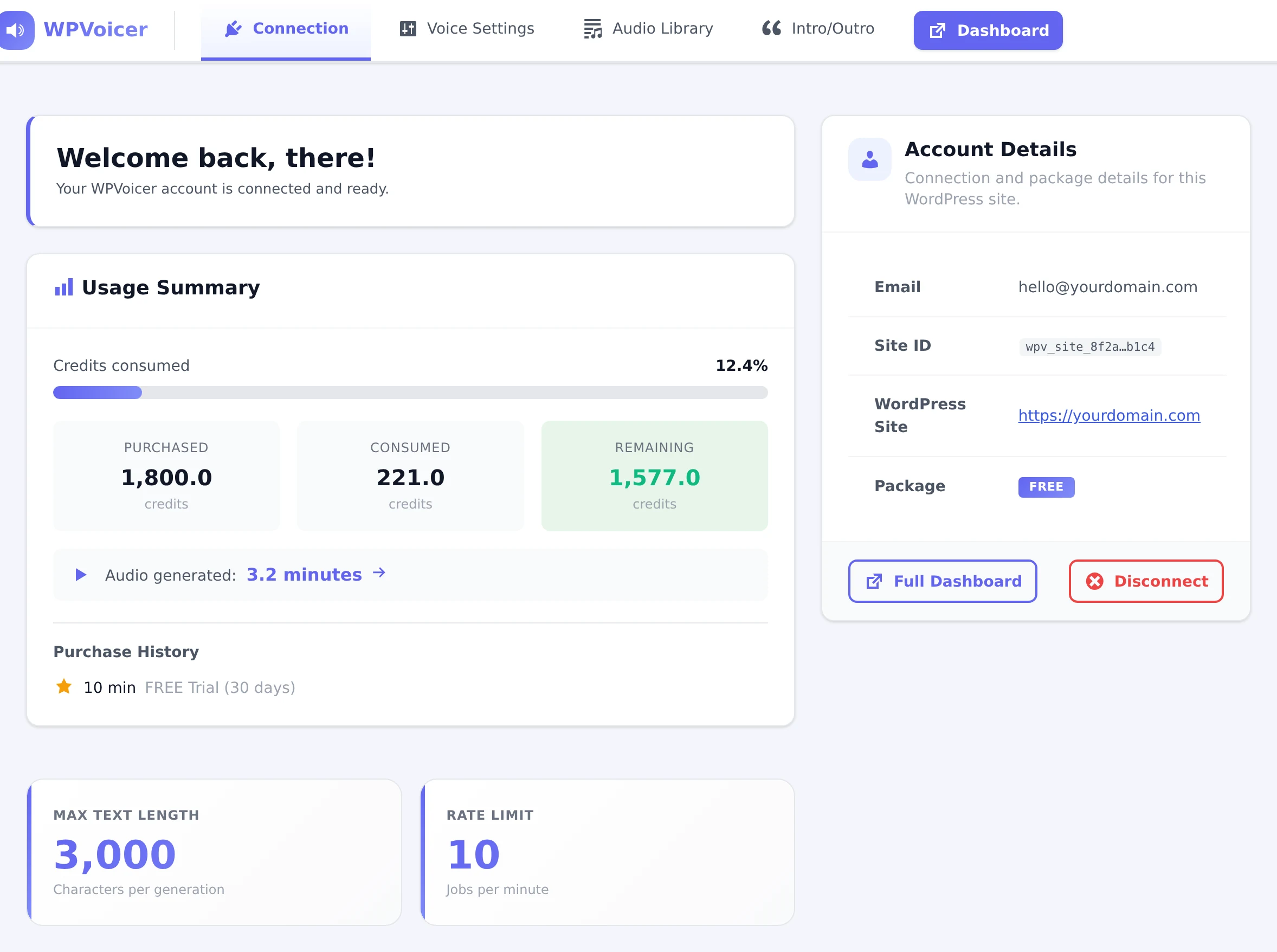
Task: Click the red X icon in Disconnect
Action: [x=1094, y=582]
